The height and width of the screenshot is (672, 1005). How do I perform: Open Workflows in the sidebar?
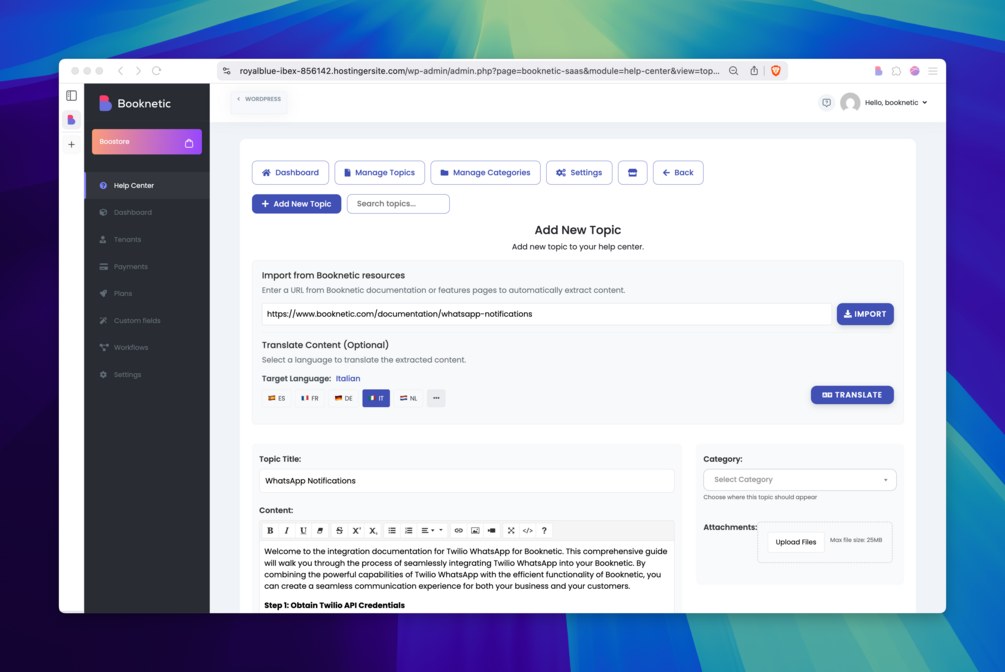click(147, 348)
